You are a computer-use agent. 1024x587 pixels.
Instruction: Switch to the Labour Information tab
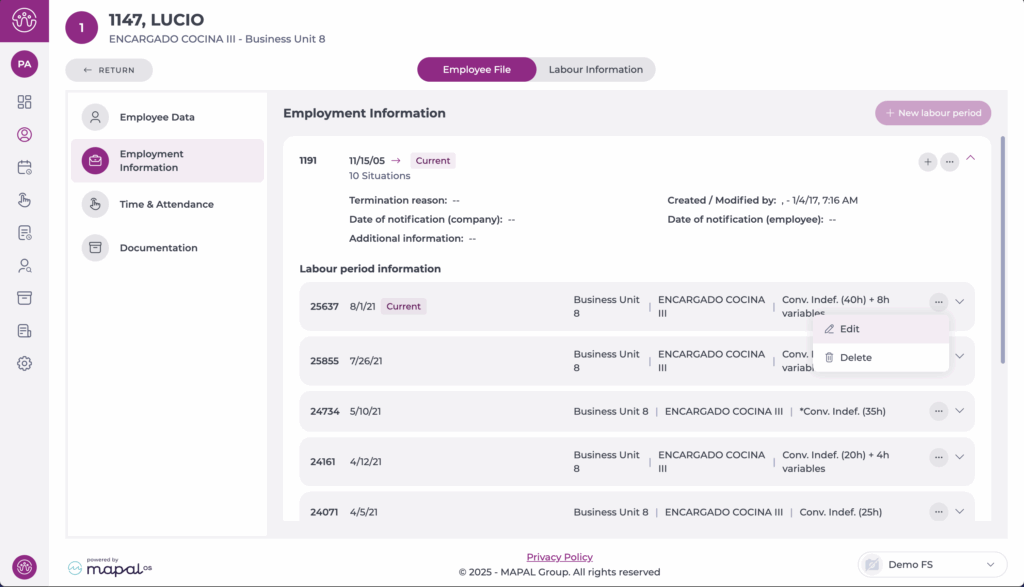(595, 70)
